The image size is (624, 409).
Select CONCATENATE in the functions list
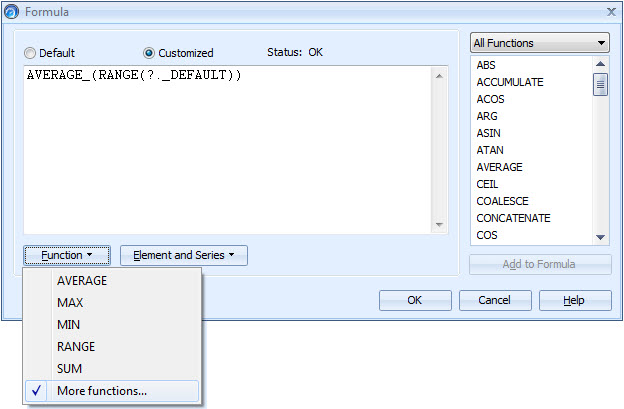(x=513, y=218)
